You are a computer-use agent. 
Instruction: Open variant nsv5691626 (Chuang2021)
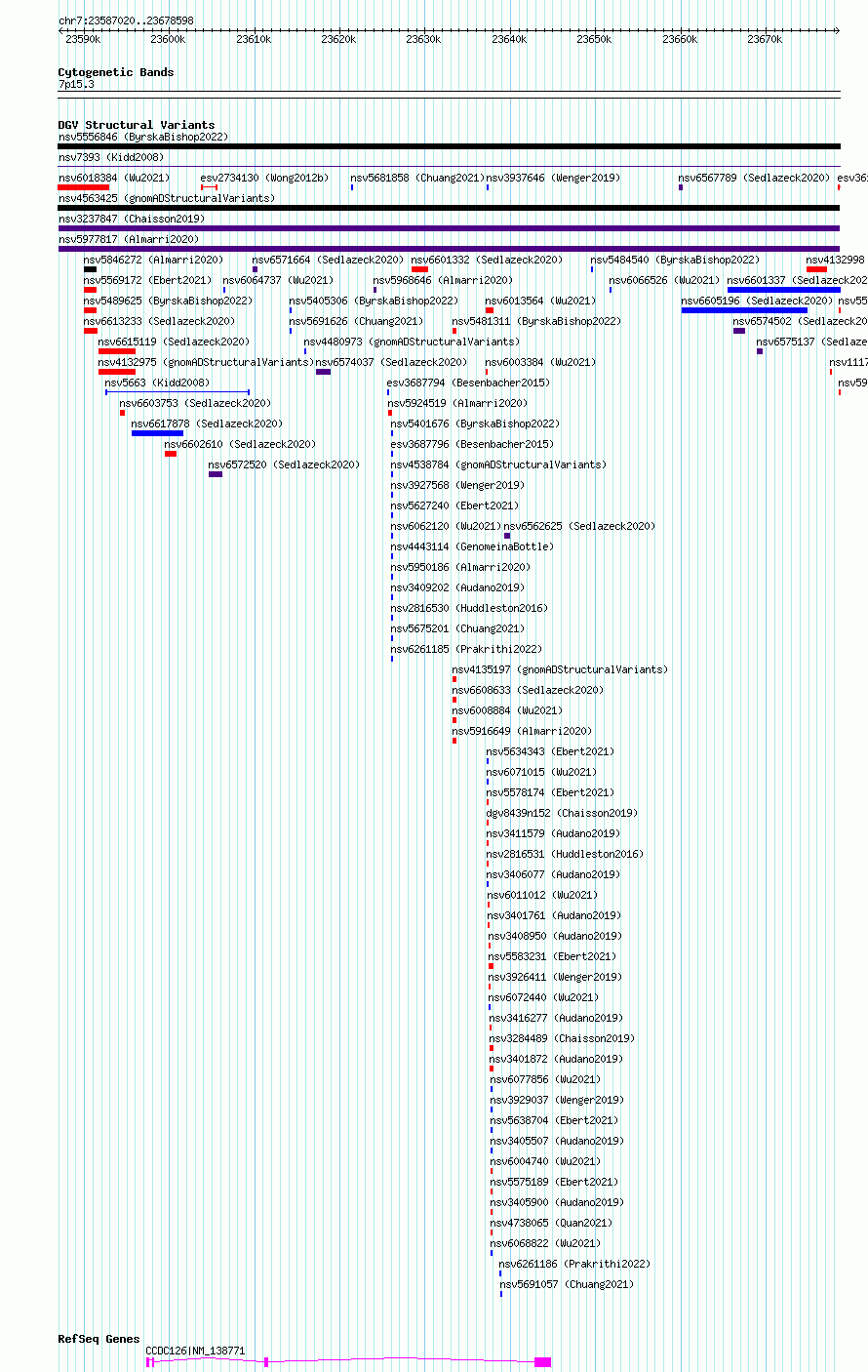[356, 321]
